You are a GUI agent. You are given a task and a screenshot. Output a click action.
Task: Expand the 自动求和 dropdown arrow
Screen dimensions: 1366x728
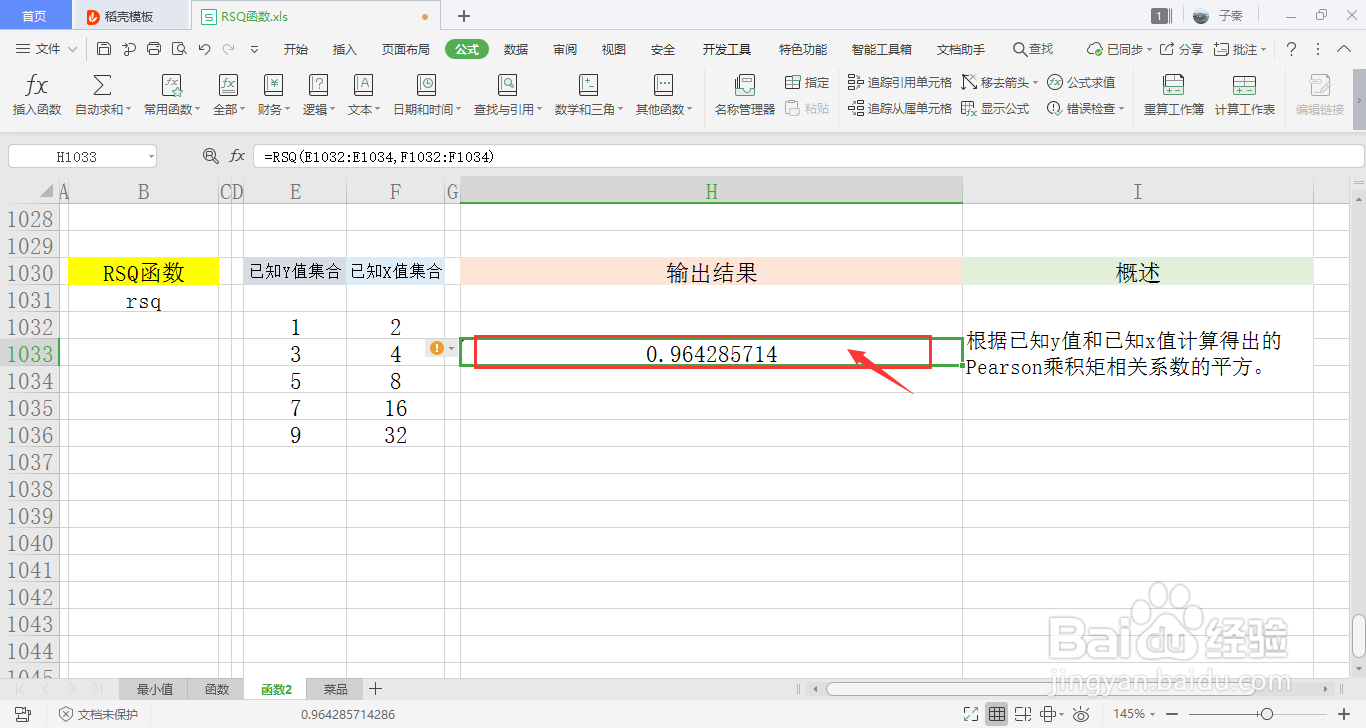tap(129, 110)
